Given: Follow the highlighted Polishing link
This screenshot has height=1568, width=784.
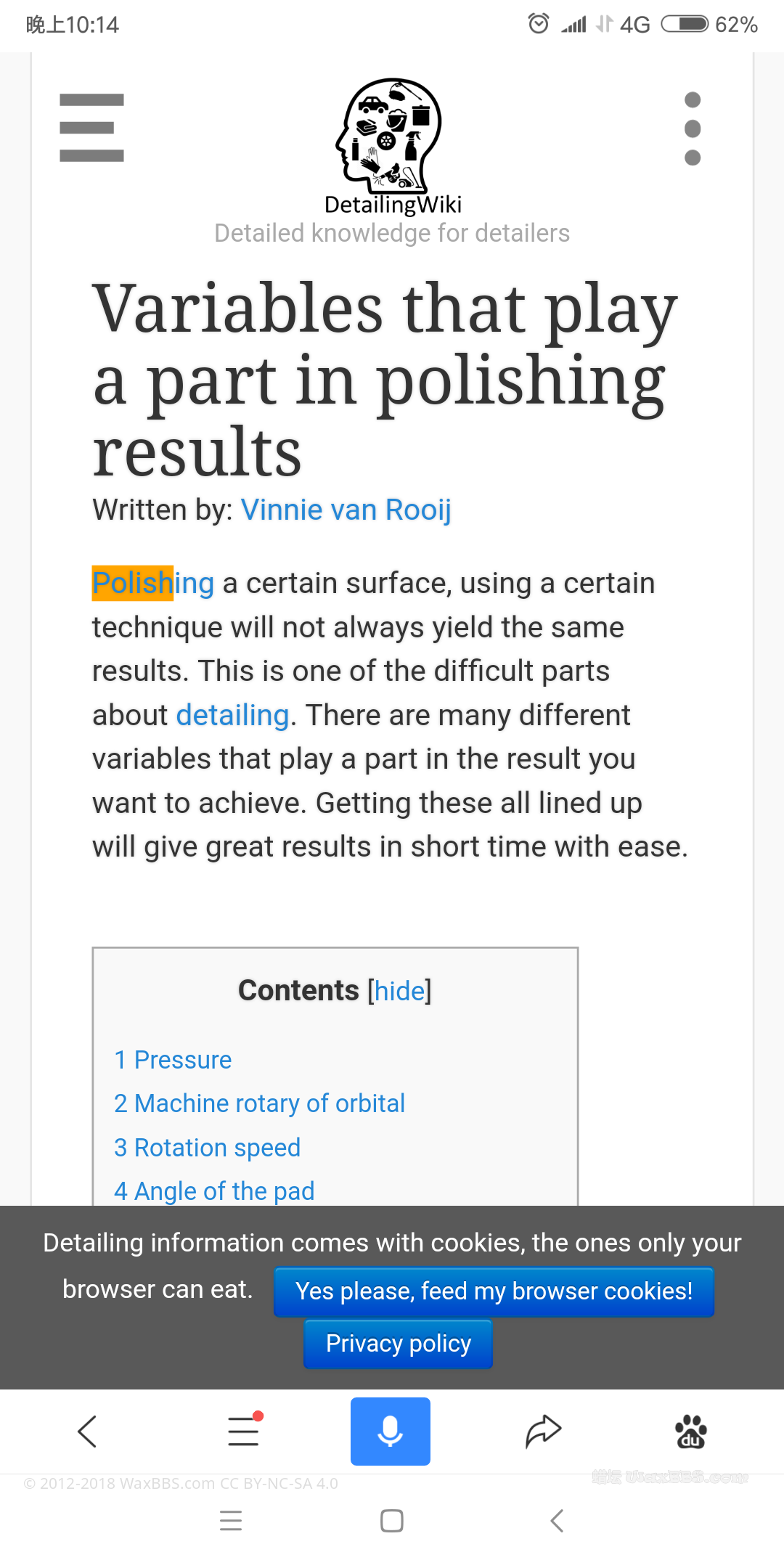Looking at the screenshot, I should click(152, 583).
